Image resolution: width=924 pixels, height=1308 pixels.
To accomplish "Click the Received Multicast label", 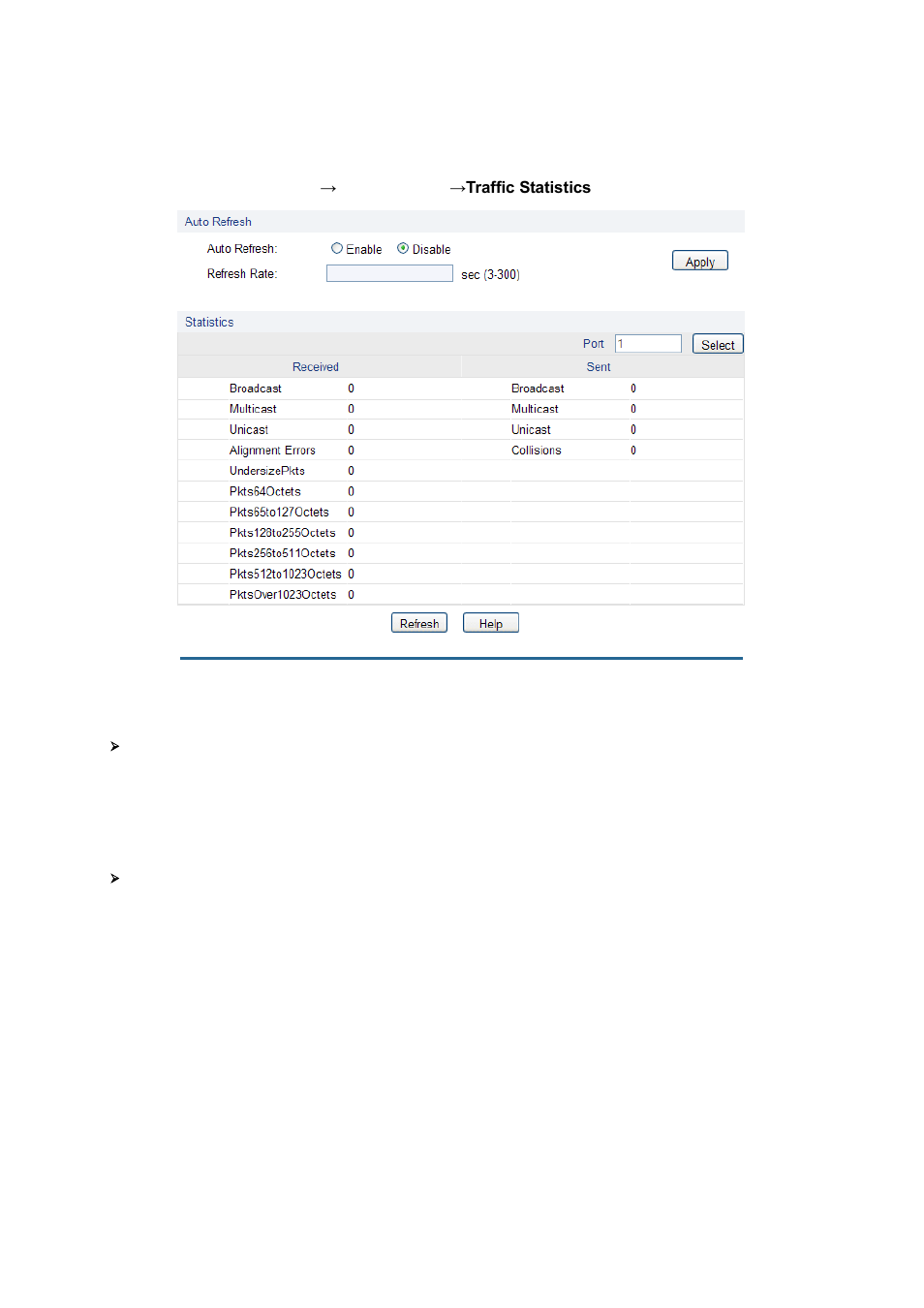I will tap(253, 409).
